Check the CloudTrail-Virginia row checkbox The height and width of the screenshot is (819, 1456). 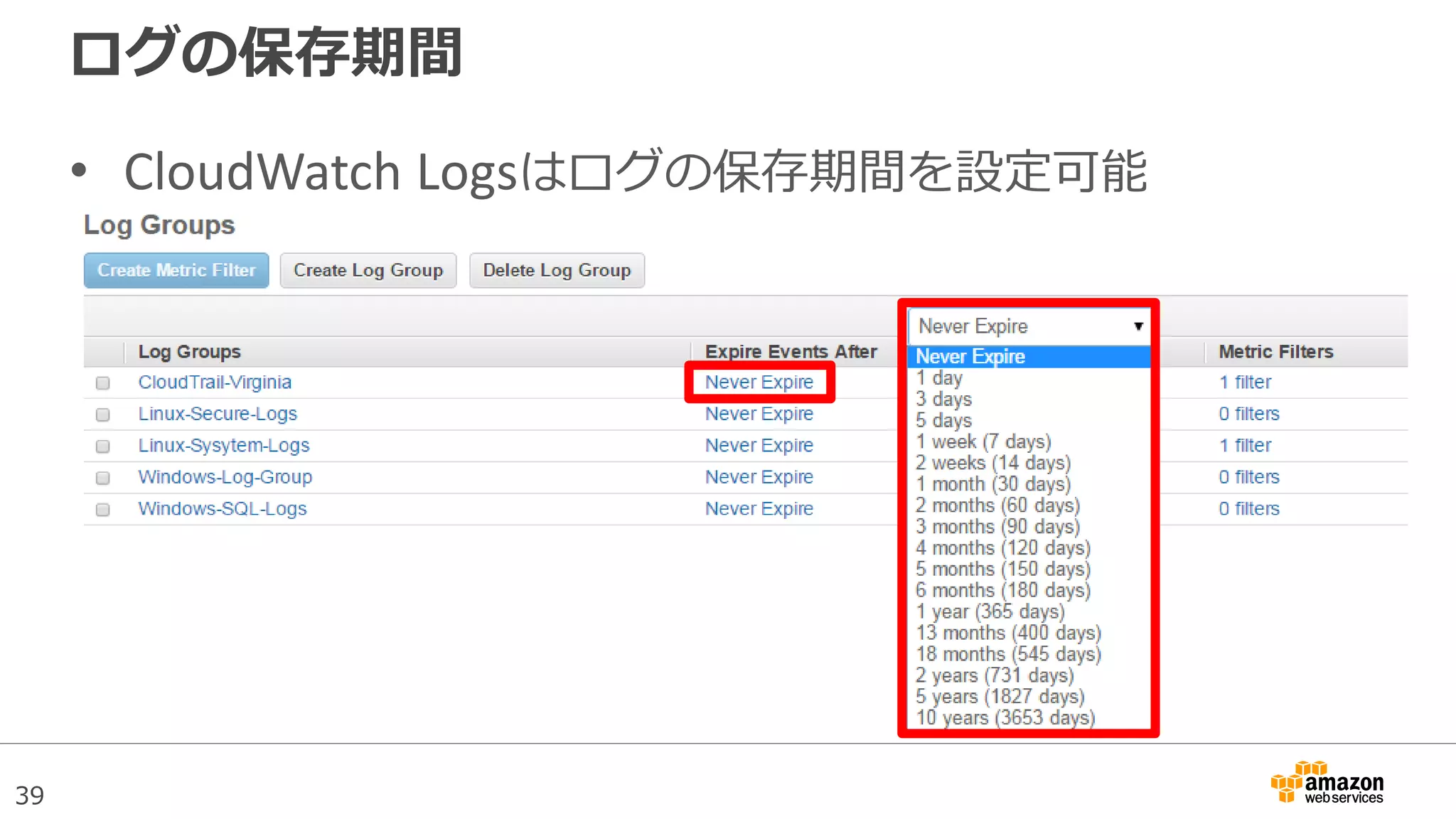[x=103, y=383]
